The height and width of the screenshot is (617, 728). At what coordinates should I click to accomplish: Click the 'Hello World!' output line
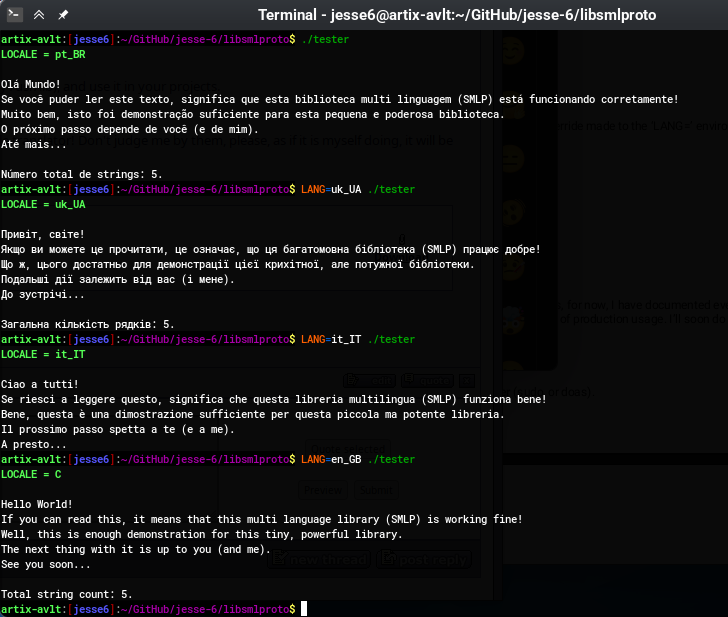click(x=37, y=504)
